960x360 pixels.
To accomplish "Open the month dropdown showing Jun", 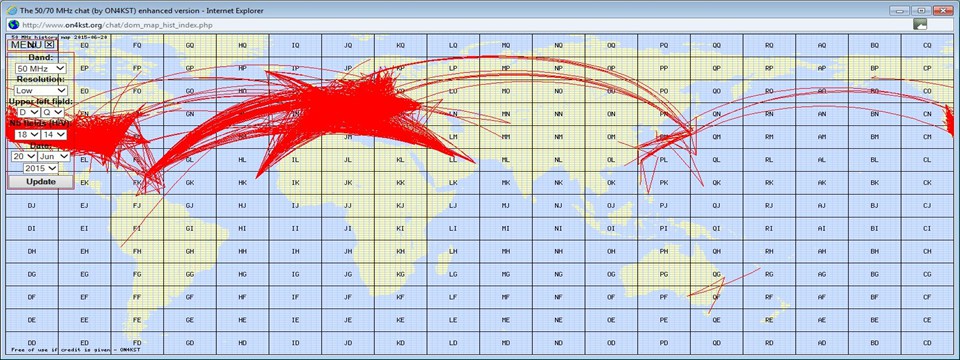I will tap(53, 156).
